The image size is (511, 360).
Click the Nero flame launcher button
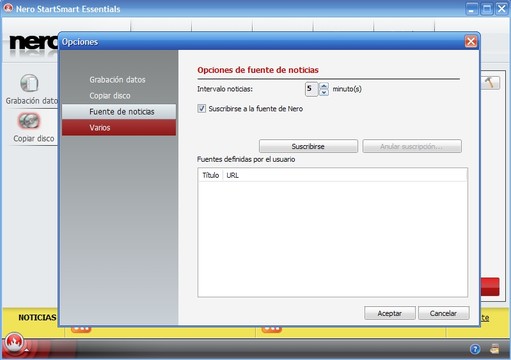(14, 342)
